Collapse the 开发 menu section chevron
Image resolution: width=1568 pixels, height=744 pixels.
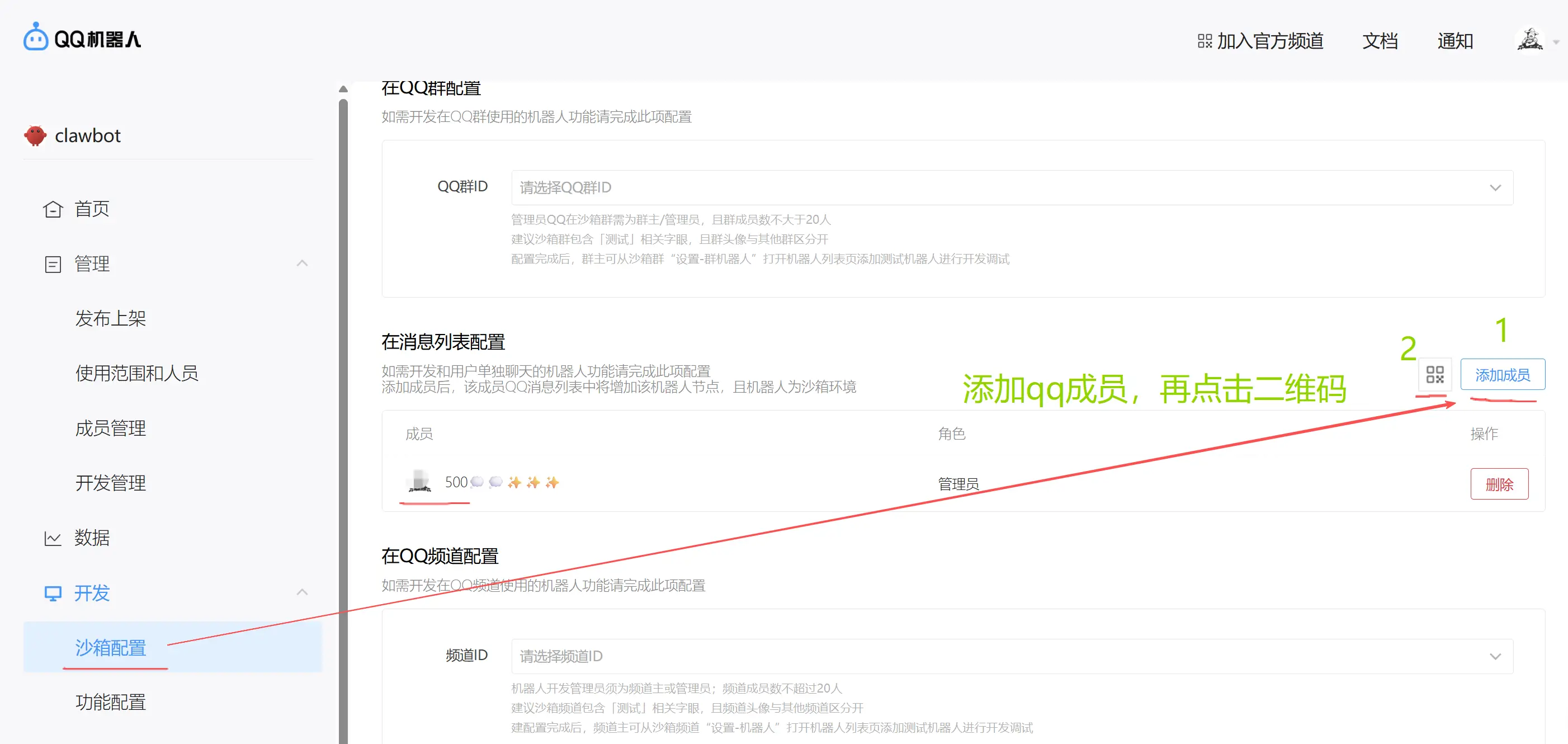(x=302, y=592)
